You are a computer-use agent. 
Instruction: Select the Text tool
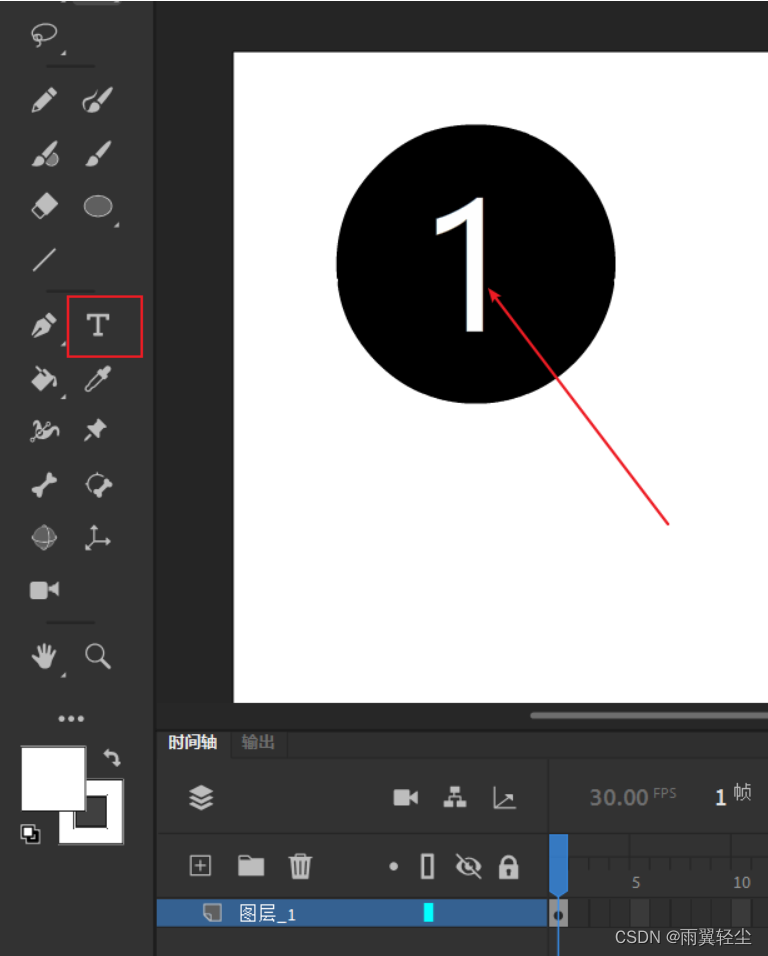(x=98, y=326)
